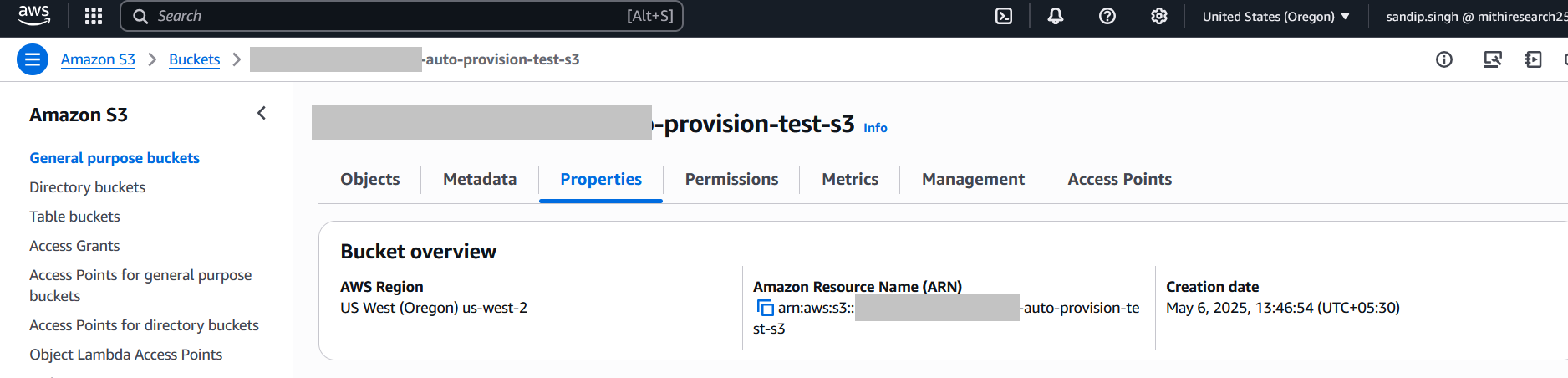Open the info panel icon
Image resolution: width=1568 pixels, height=378 pixels.
click(x=1444, y=59)
